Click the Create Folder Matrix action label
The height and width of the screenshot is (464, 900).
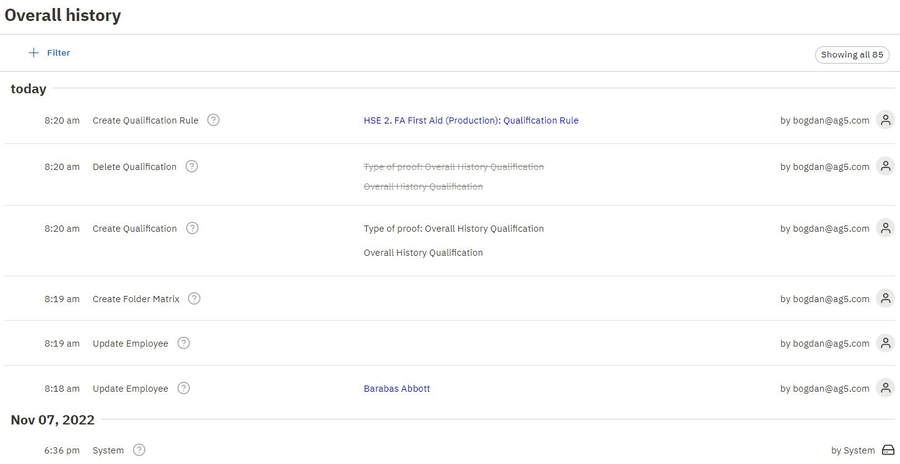(x=136, y=299)
